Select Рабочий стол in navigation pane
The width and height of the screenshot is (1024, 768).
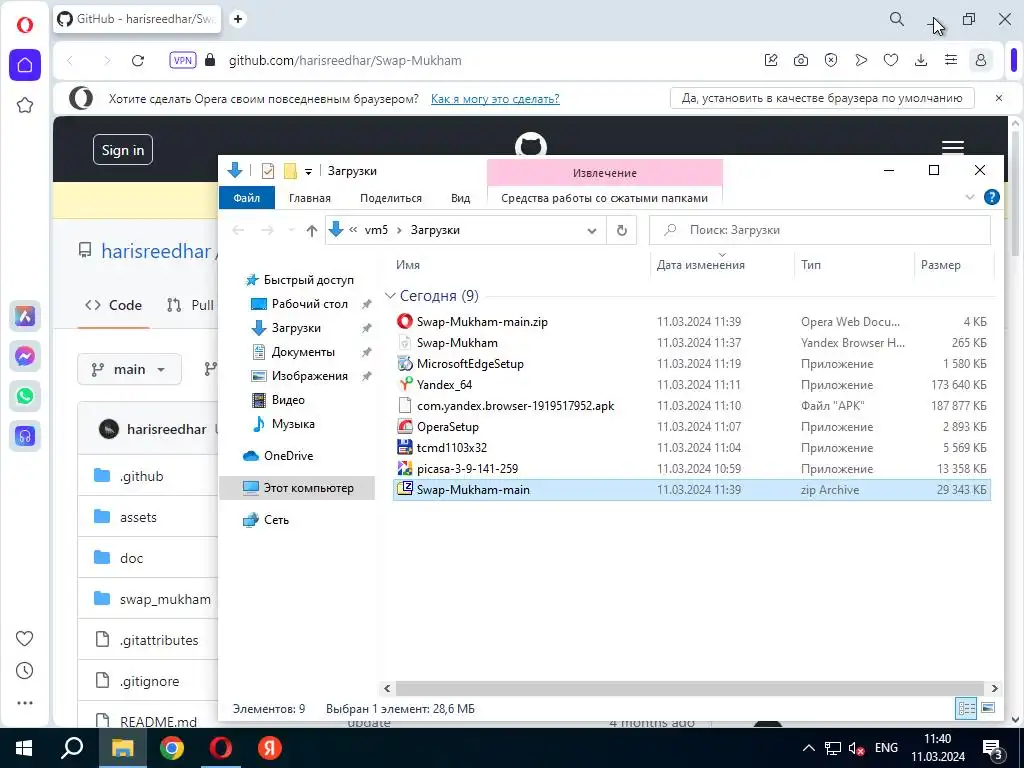pos(310,304)
